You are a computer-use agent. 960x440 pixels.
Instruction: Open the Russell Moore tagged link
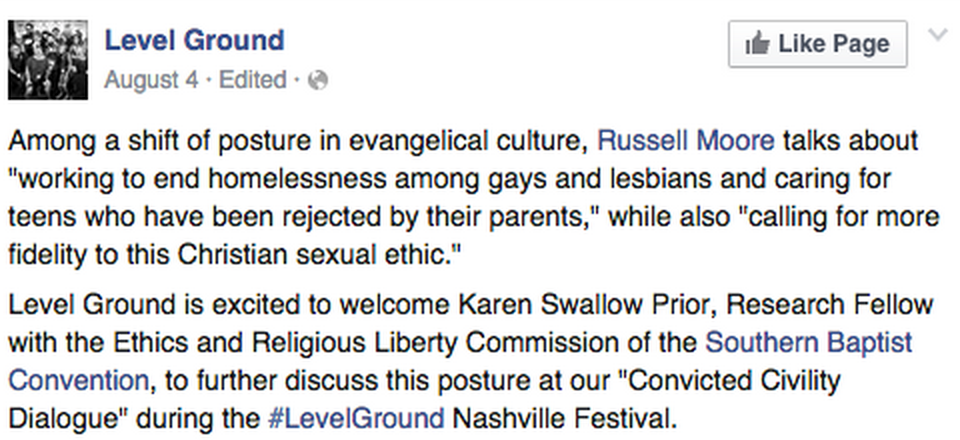pos(686,141)
